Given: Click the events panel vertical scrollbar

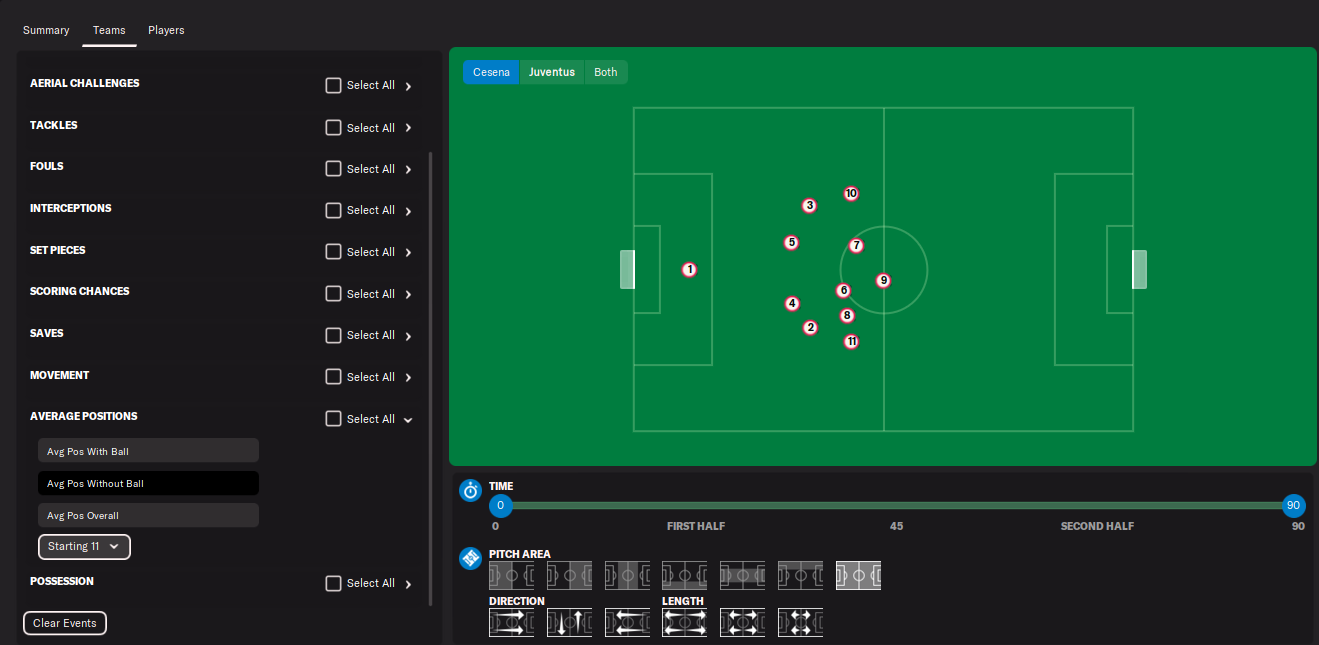Looking at the screenshot, I should click(431, 378).
